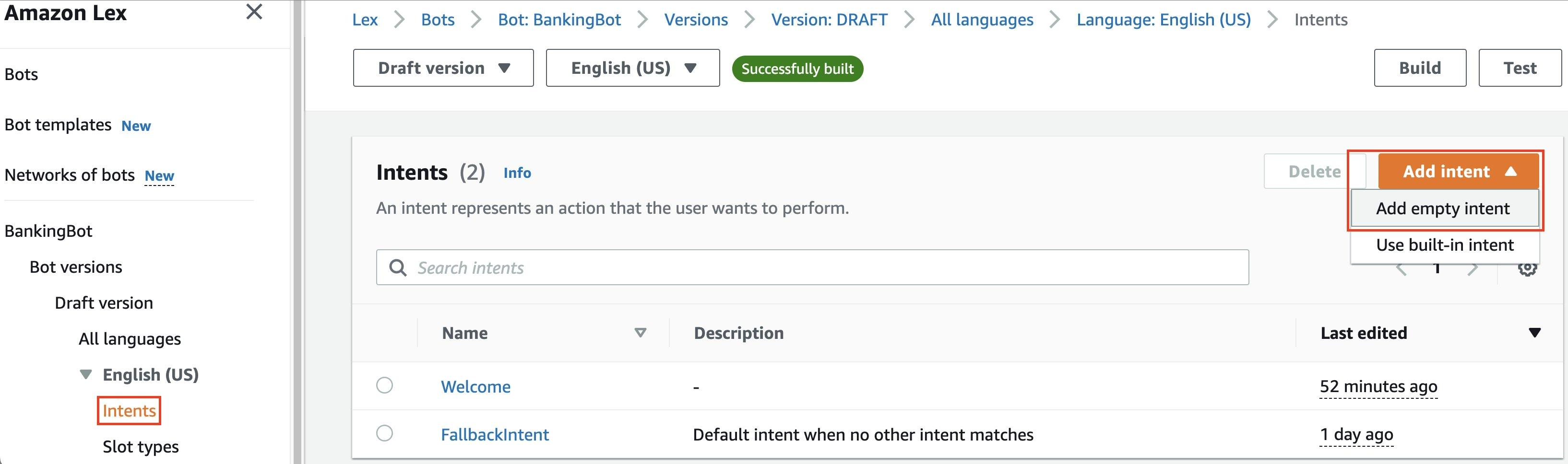
Task: Close the Amazon Lex sidebar panel
Action: pyautogui.click(x=254, y=12)
